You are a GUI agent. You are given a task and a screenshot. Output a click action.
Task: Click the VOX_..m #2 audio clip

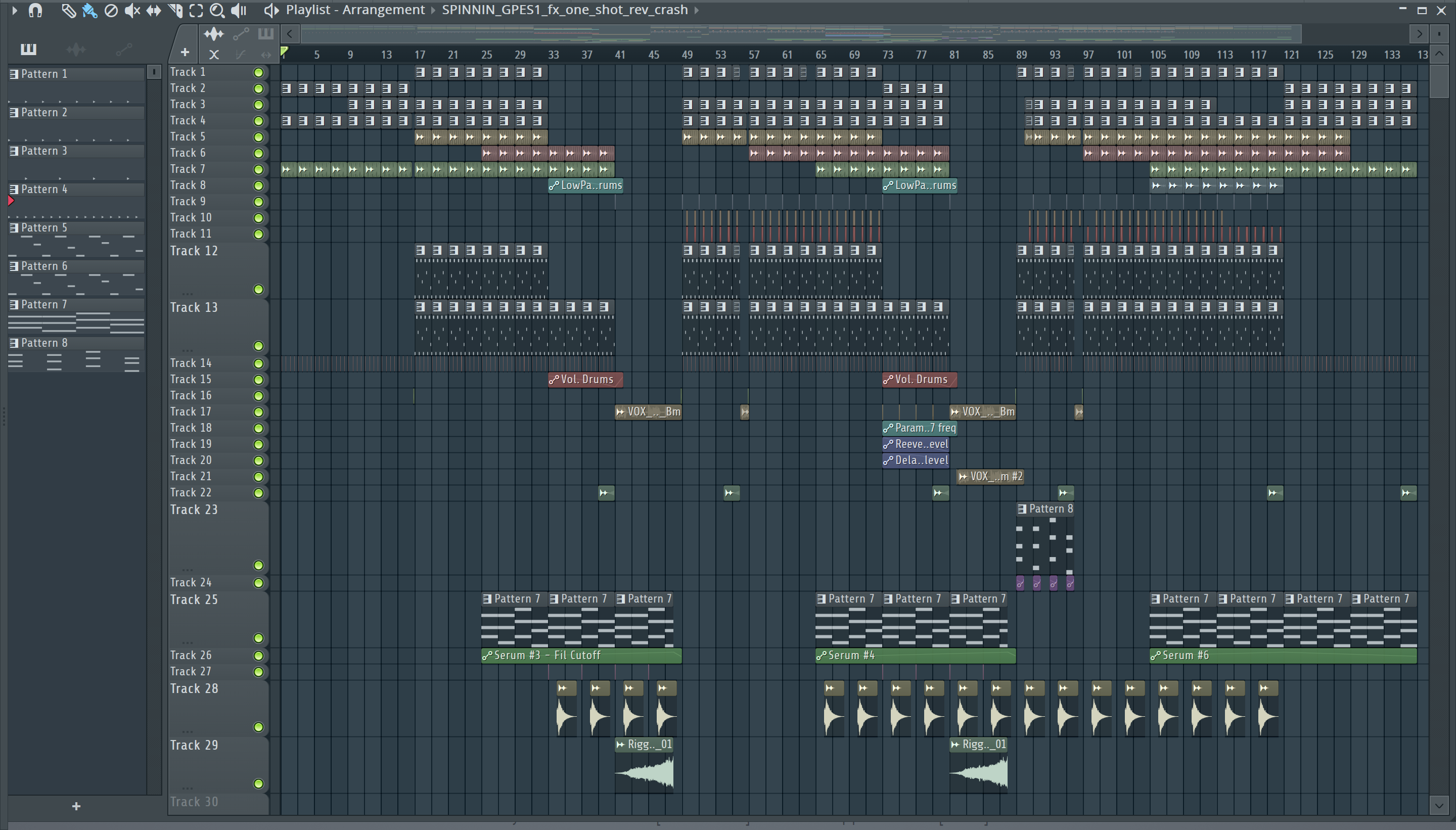[990, 476]
